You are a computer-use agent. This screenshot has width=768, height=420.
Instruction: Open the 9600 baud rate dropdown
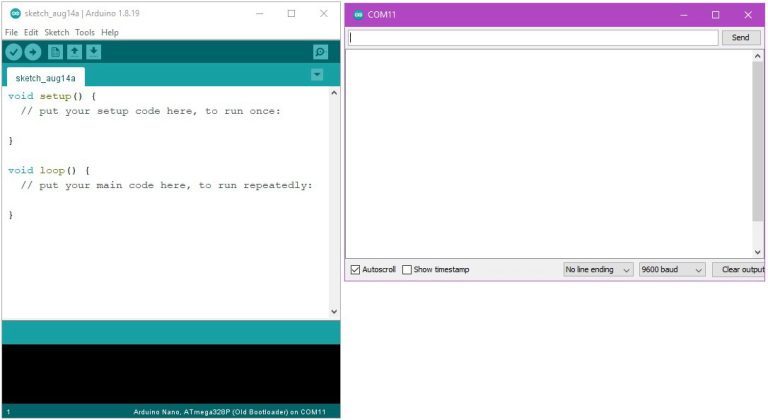(x=672, y=270)
